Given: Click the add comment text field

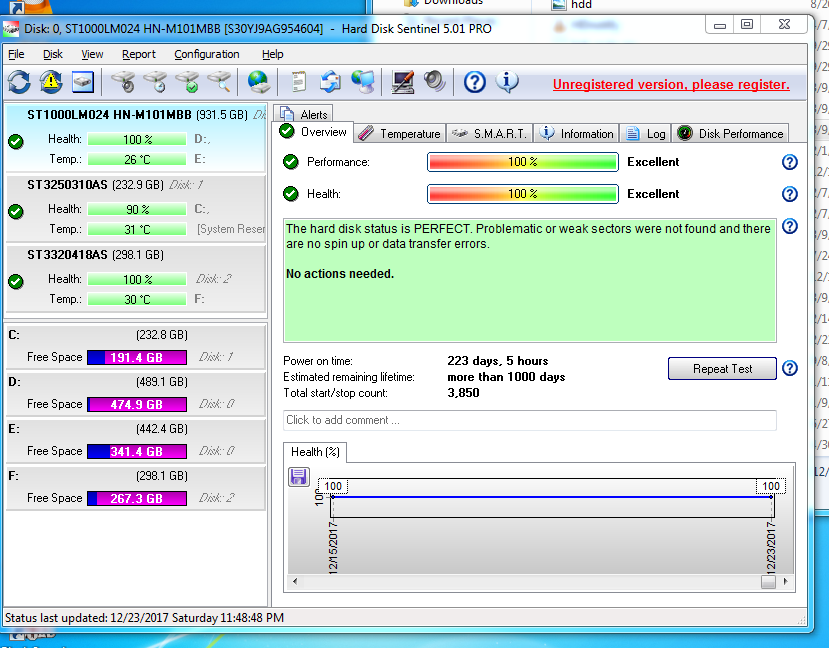Looking at the screenshot, I should coord(529,420).
